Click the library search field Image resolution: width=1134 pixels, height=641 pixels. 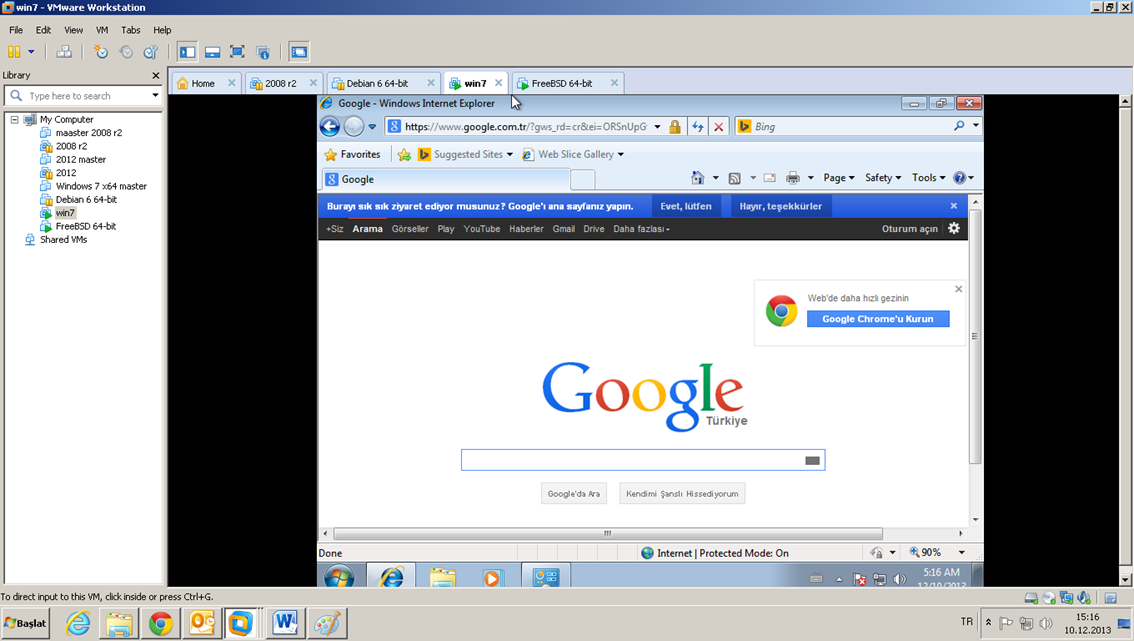(83, 95)
